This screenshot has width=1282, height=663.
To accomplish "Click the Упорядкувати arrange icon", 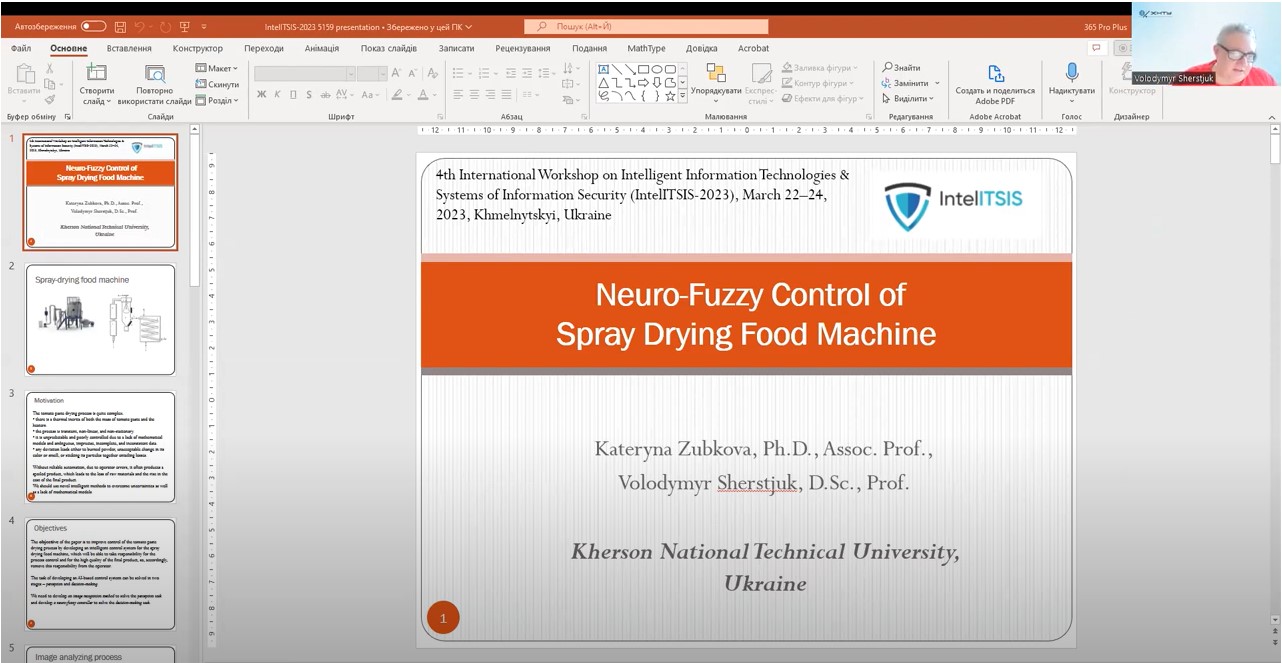I will [716, 73].
